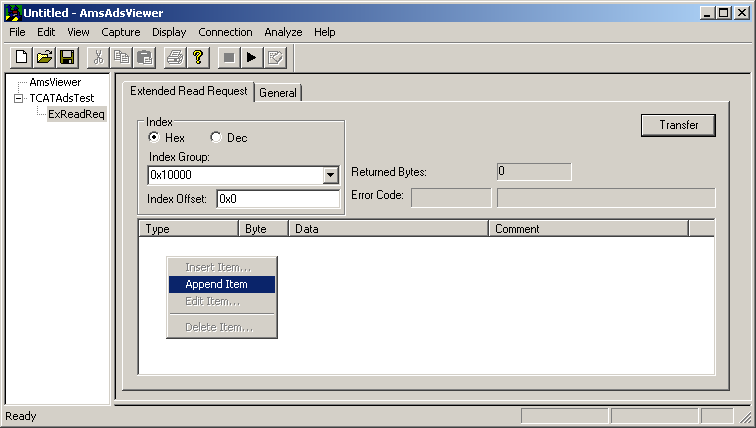Click the Index Group 0x10000 field
Screen dimensions: 756x428
click(236, 175)
